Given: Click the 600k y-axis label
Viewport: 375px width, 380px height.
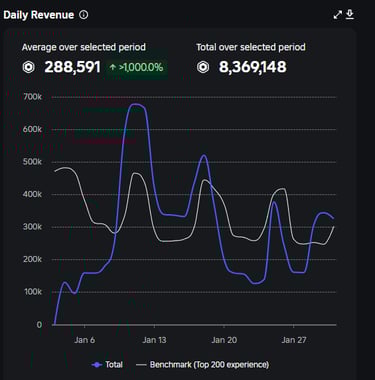Looking at the screenshot, I should 33,129.
